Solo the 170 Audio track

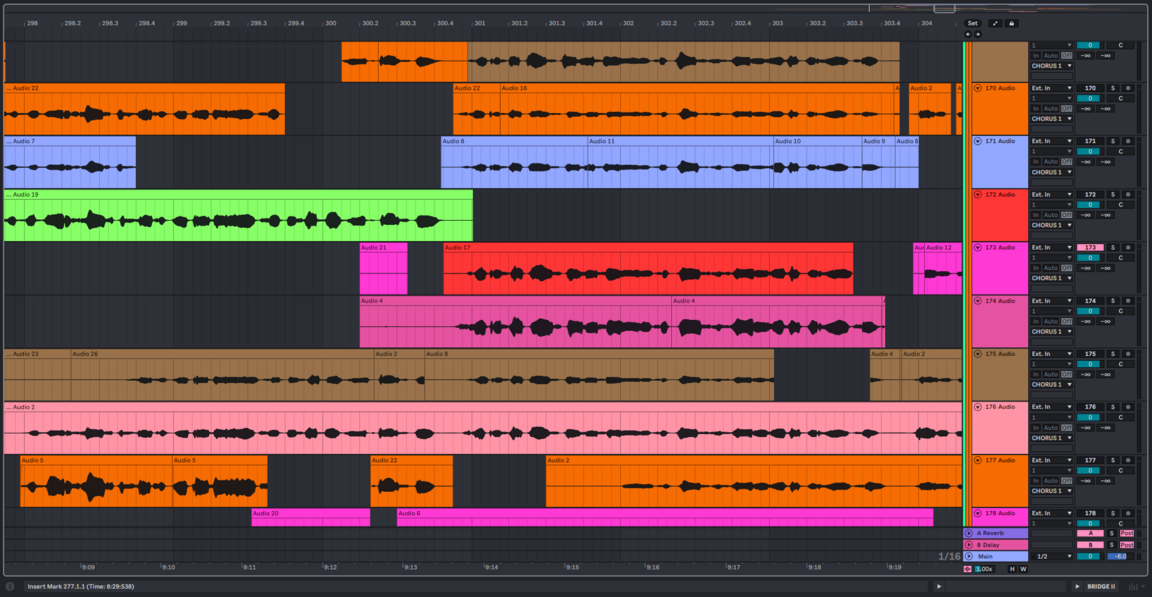pyautogui.click(x=1111, y=88)
